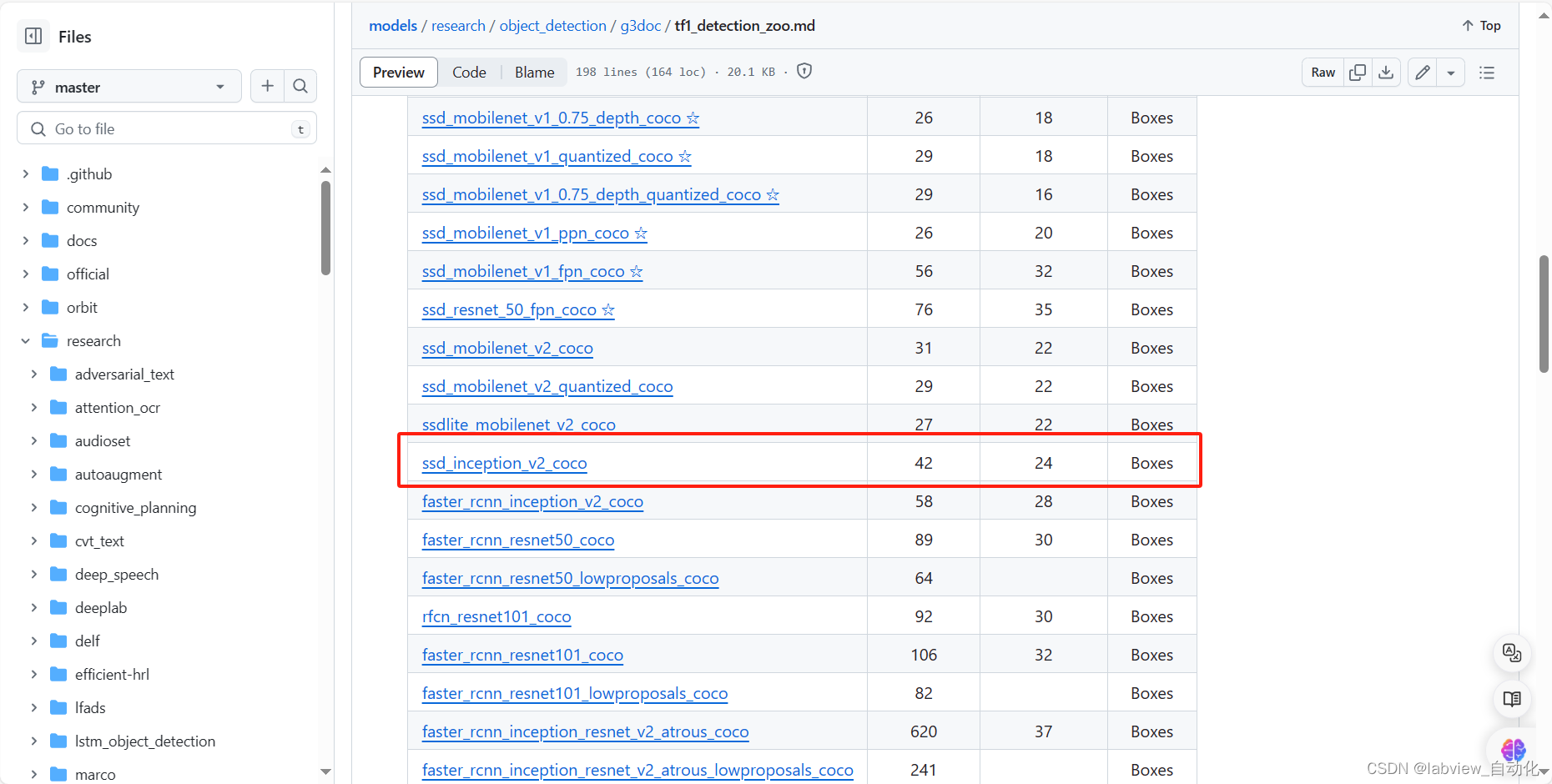1552x784 pixels.
Task: Go to object_detection breadcrumb
Action: [x=553, y=26]
